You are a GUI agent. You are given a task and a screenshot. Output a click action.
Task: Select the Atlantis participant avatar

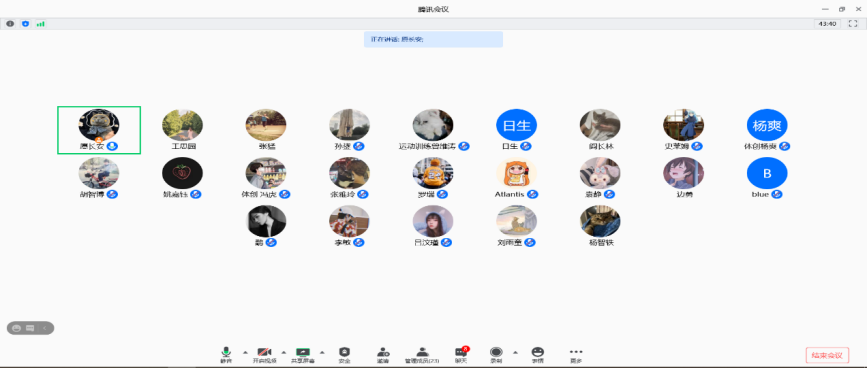516,174
